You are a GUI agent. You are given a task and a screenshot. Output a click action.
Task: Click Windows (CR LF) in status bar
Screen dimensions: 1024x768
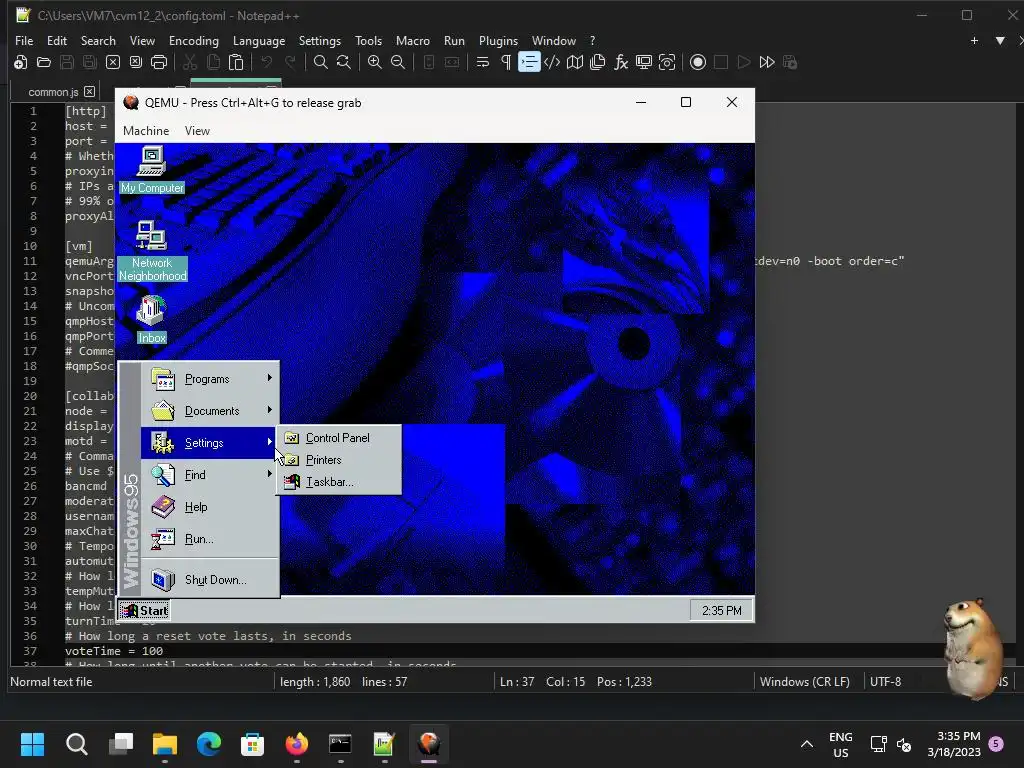(805, 682)
